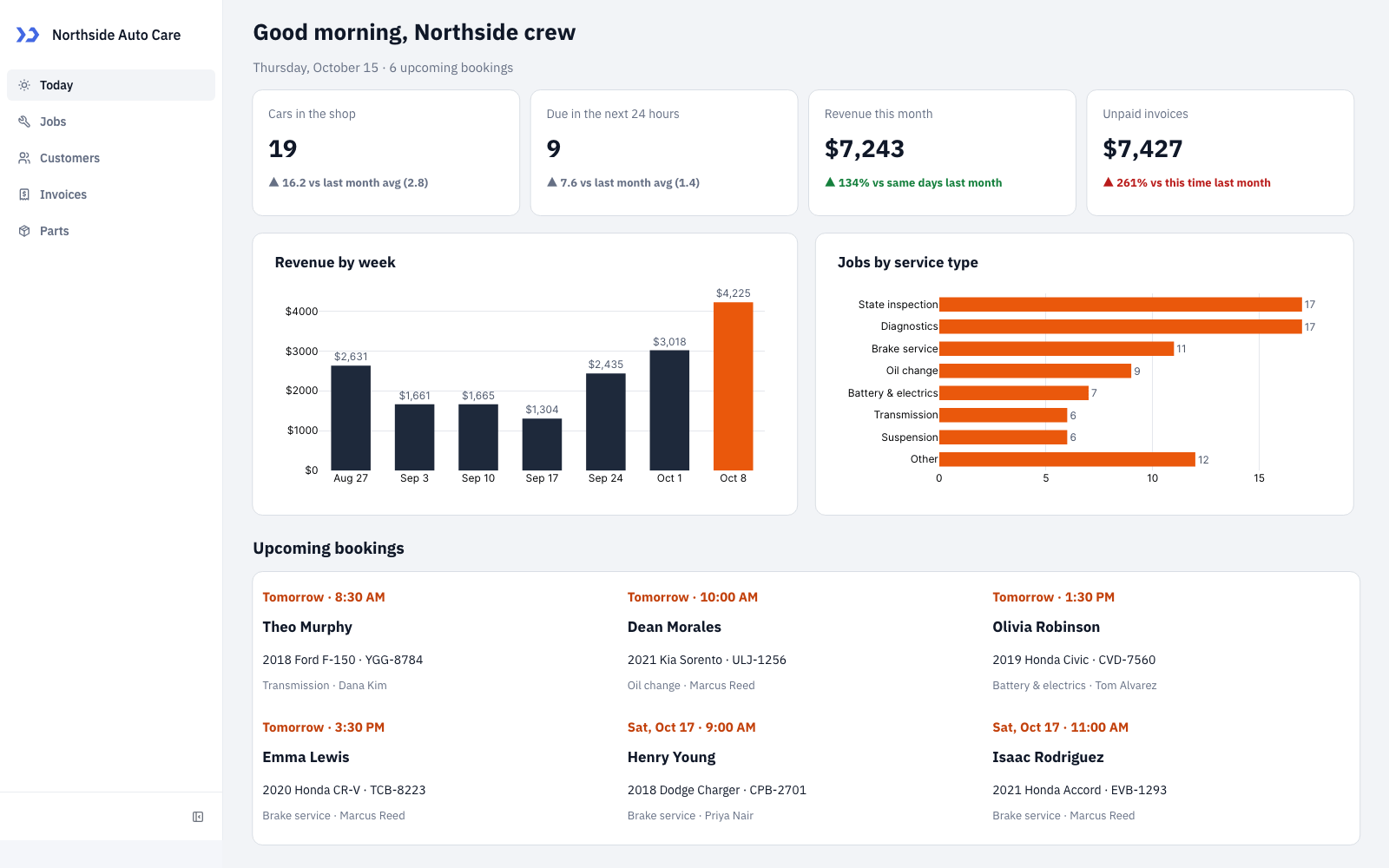Click the sun icon beside Today
1389x868 pixels.
[x=24, y=85]
